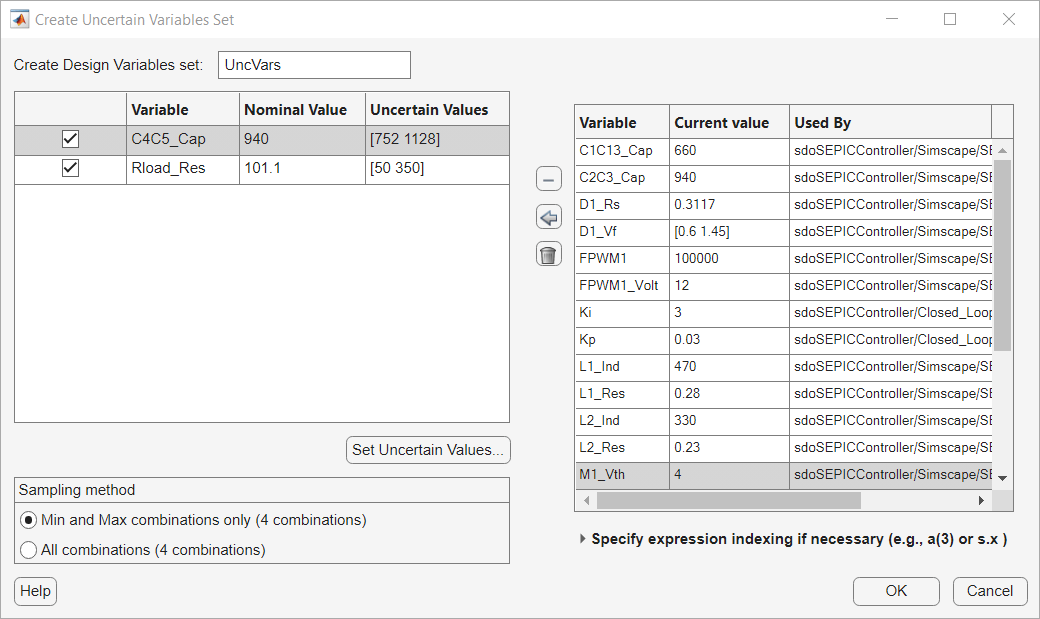Expand the Specify expression indexing section
The image size is (1040, 619).
(x=583, y=539)
